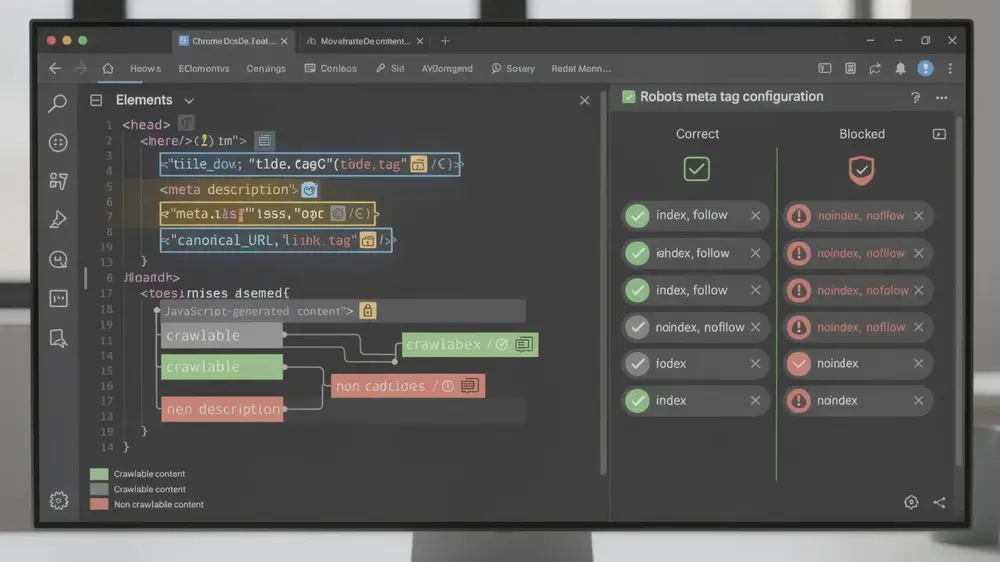Click the grey Crawlable content legend swatch
This screenshot has height=562, width=1000.
(99, 489)
